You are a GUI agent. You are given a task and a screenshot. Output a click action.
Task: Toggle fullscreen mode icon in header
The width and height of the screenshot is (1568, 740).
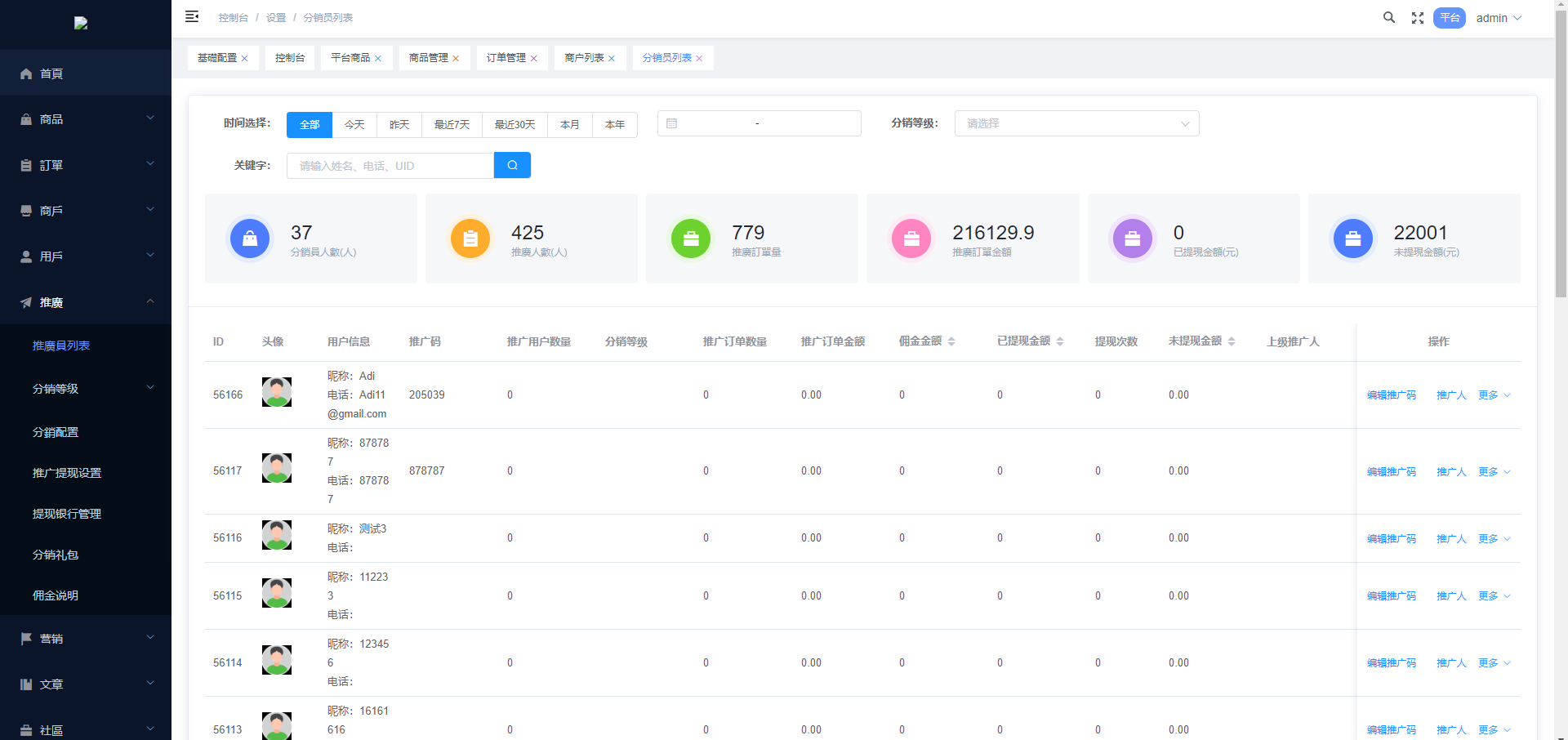tap(1418, 18)
